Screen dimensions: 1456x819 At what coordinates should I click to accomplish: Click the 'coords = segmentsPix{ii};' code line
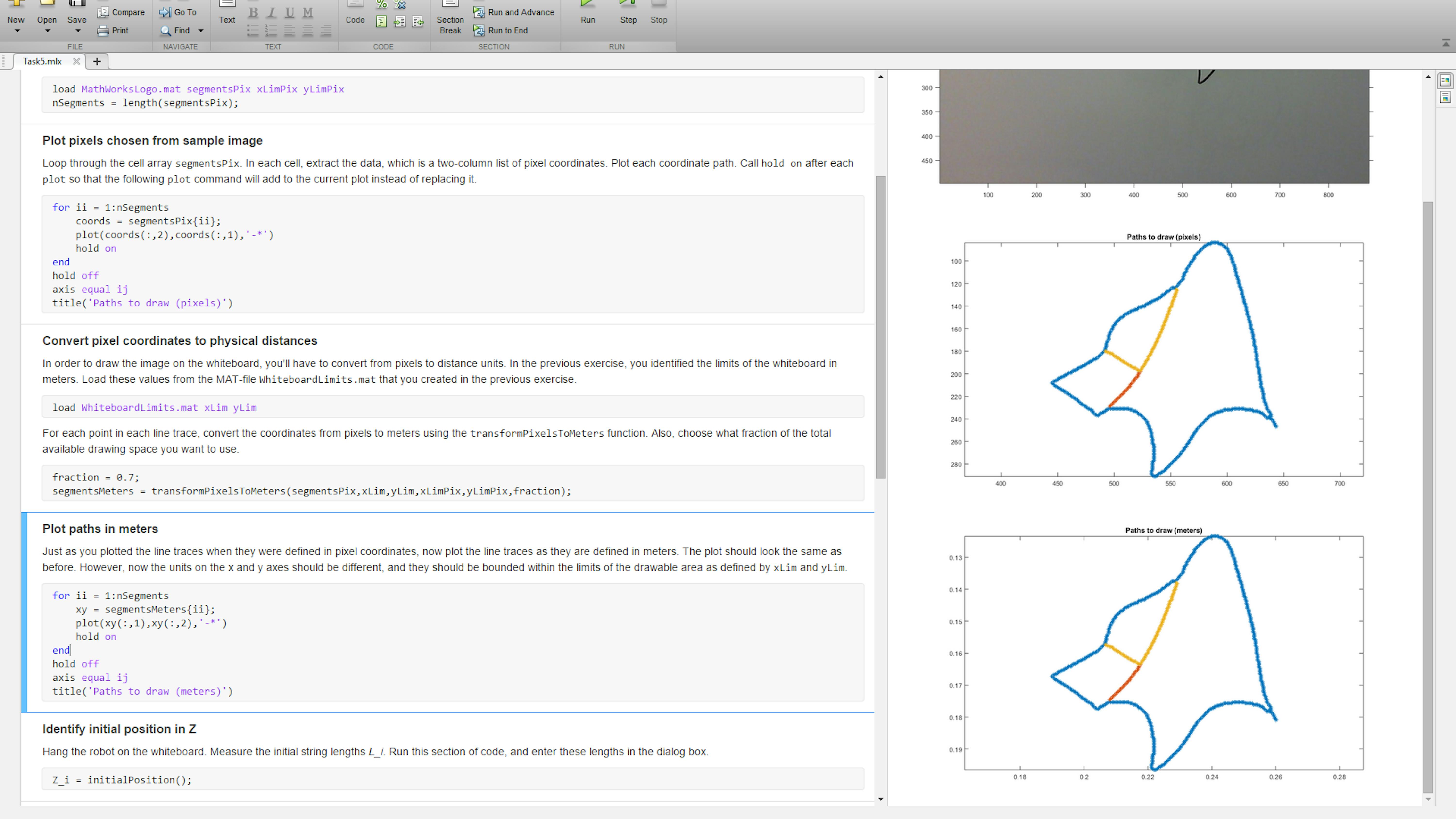pyautogui.click(x=148, y=221)
